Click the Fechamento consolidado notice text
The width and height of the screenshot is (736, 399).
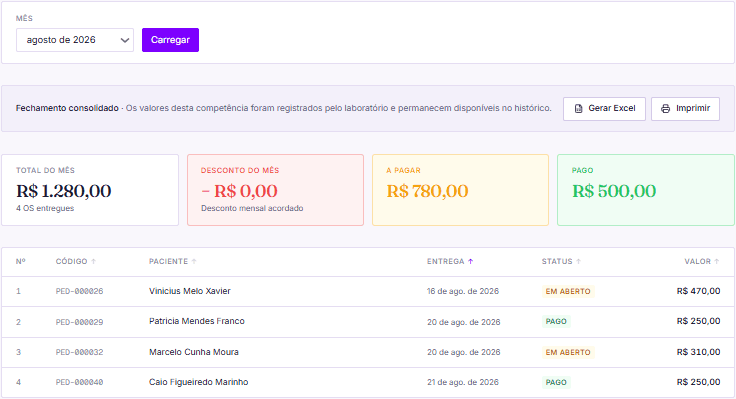click(x=284, y=108)
